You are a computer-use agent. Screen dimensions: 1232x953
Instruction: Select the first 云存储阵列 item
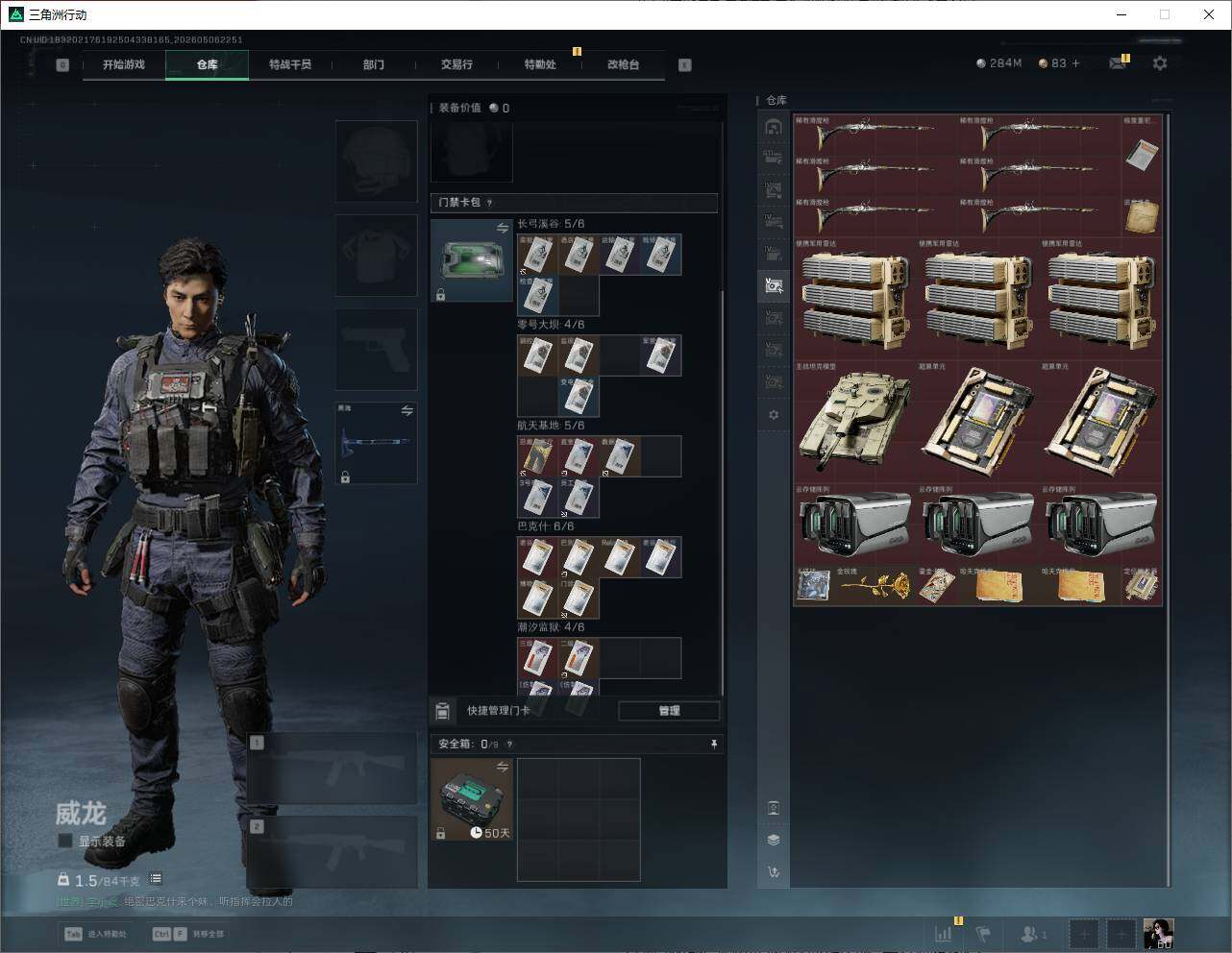pyautogui.click(x=854, y=525)
